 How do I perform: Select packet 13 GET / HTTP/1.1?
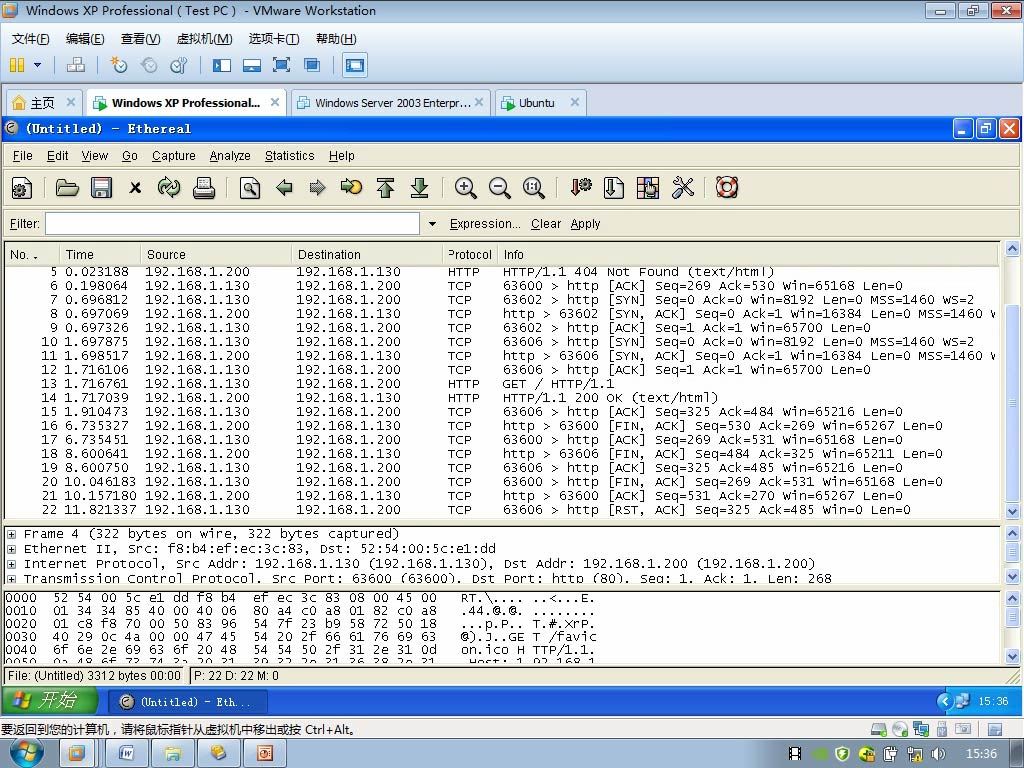click(x=502, y=384)
